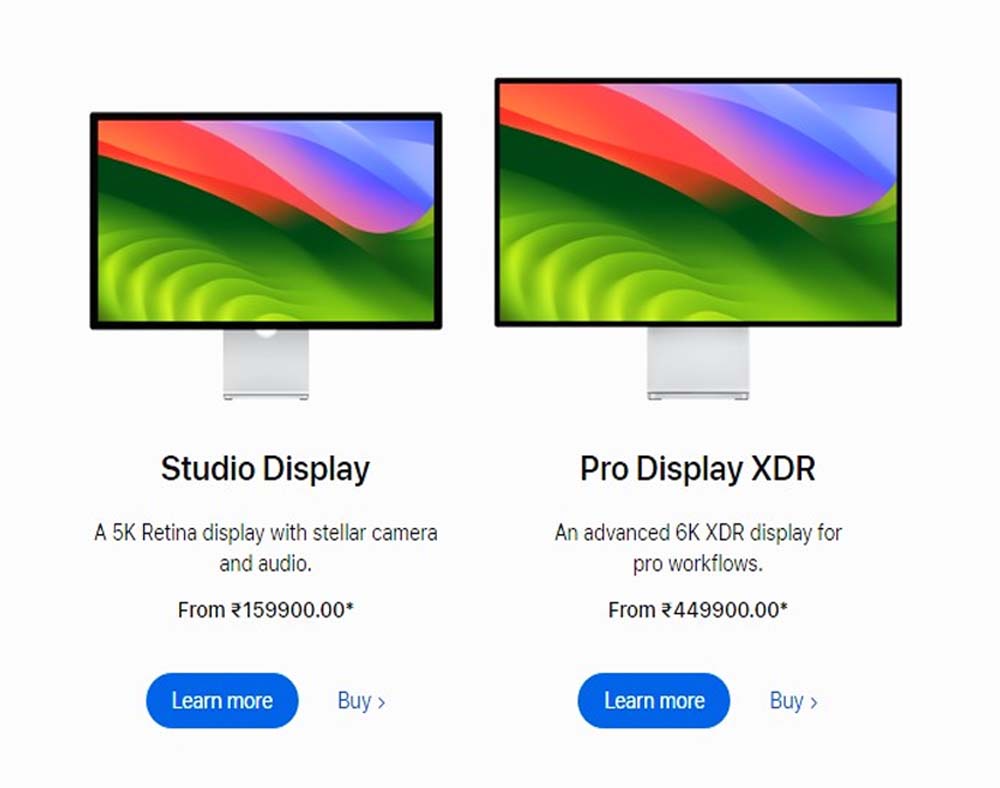The width and height of the screenshot is (1000, 788).
Task: Click the Pro Display XDR price ₹449900.00
Action: (720, 610)
